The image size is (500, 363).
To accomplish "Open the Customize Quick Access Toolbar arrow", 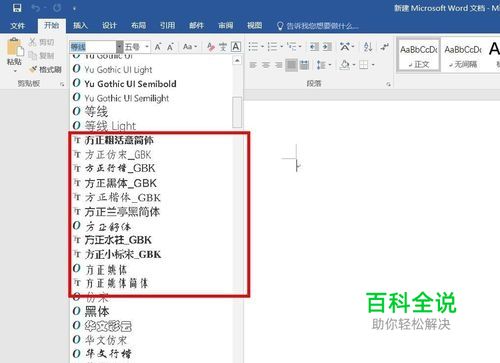I will [x=74, y=8].
